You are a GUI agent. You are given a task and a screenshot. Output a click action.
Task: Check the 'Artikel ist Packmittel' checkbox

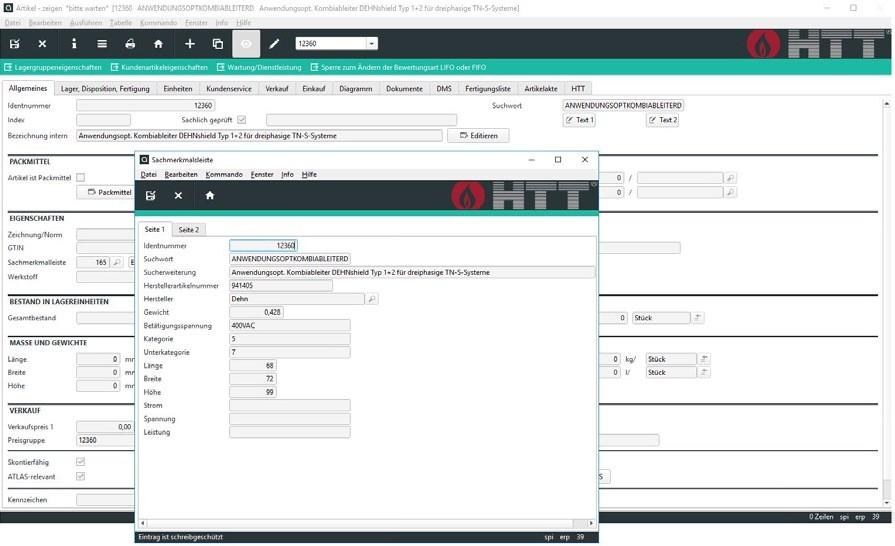pos(81,177)
